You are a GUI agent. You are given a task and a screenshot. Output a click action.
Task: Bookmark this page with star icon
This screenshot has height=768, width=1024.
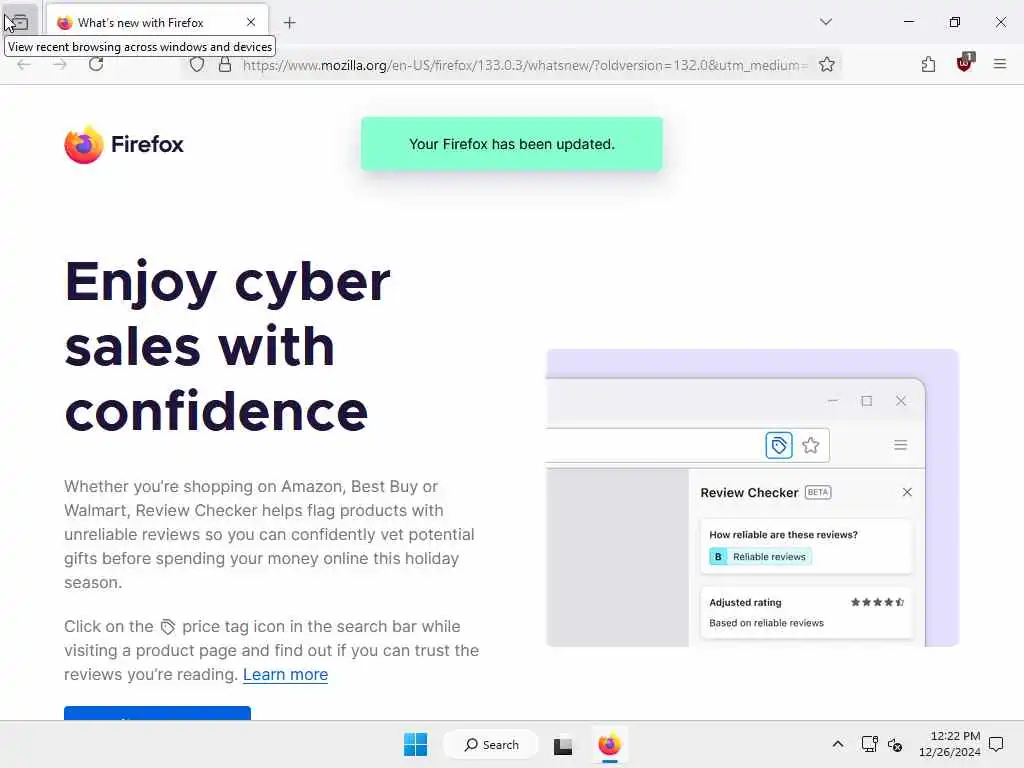(827, 64)
